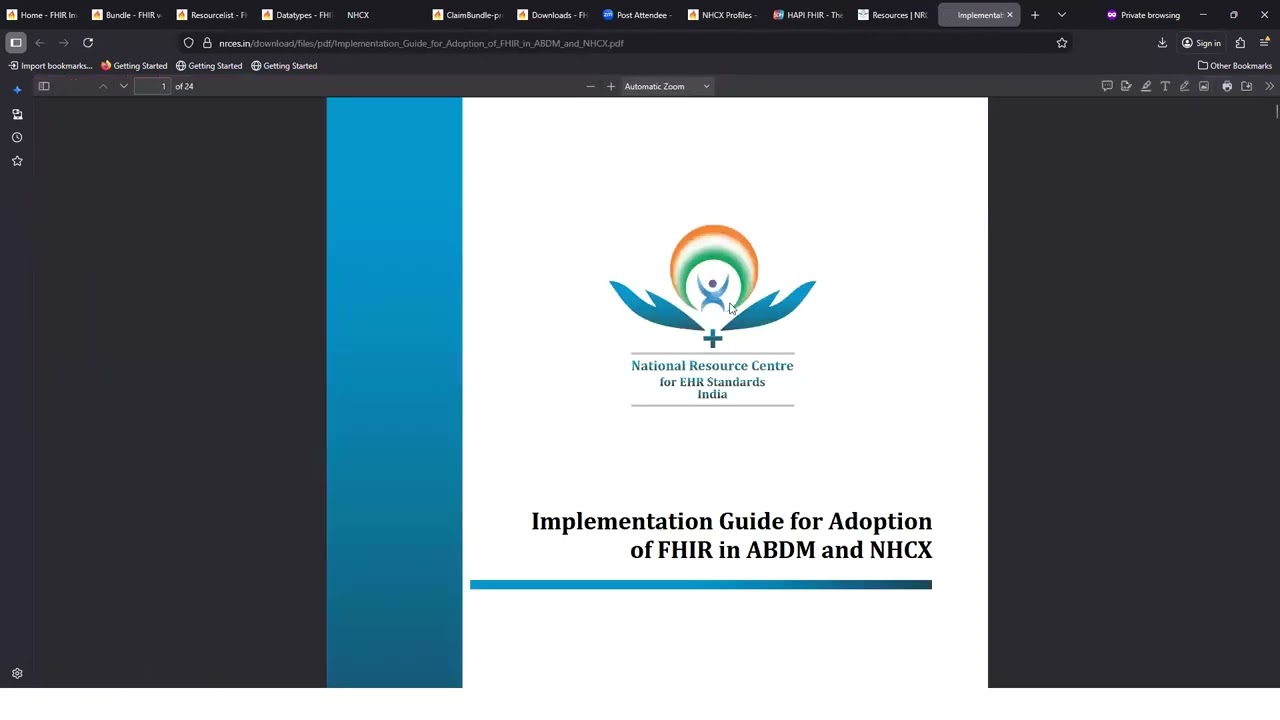Viewport: 1280px width, 720px height.
Task: Zoom out of the PDF
Action: pyautogui.click(x=590, y=86)
